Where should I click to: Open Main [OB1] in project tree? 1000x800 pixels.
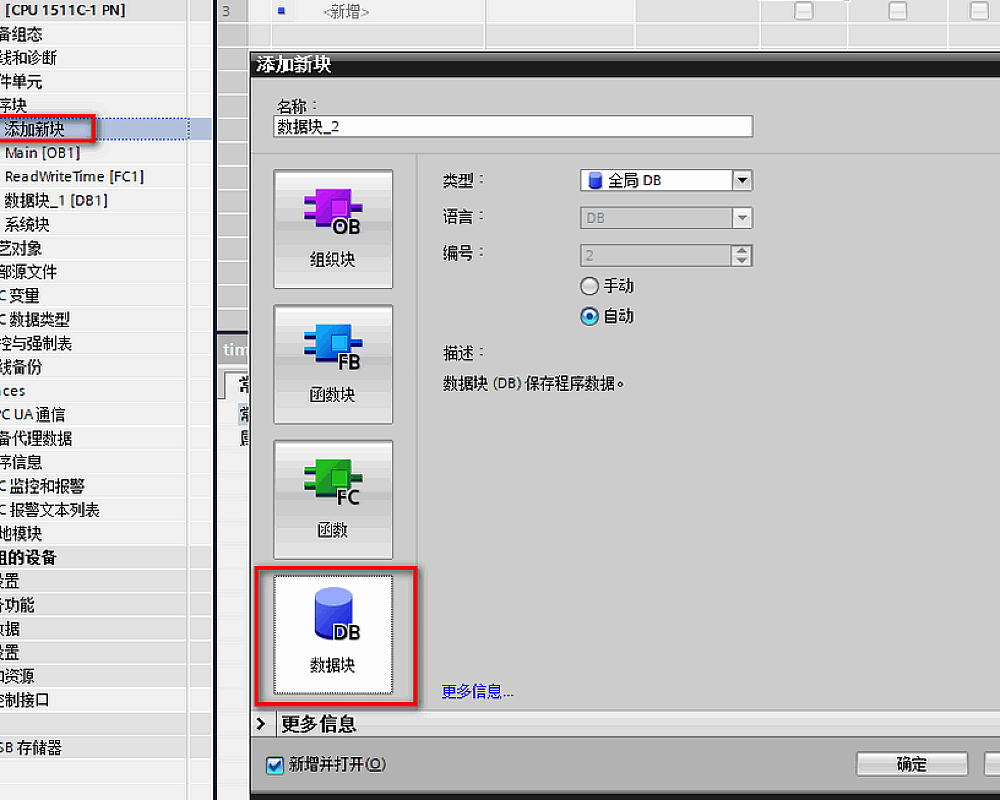point(42,153)
